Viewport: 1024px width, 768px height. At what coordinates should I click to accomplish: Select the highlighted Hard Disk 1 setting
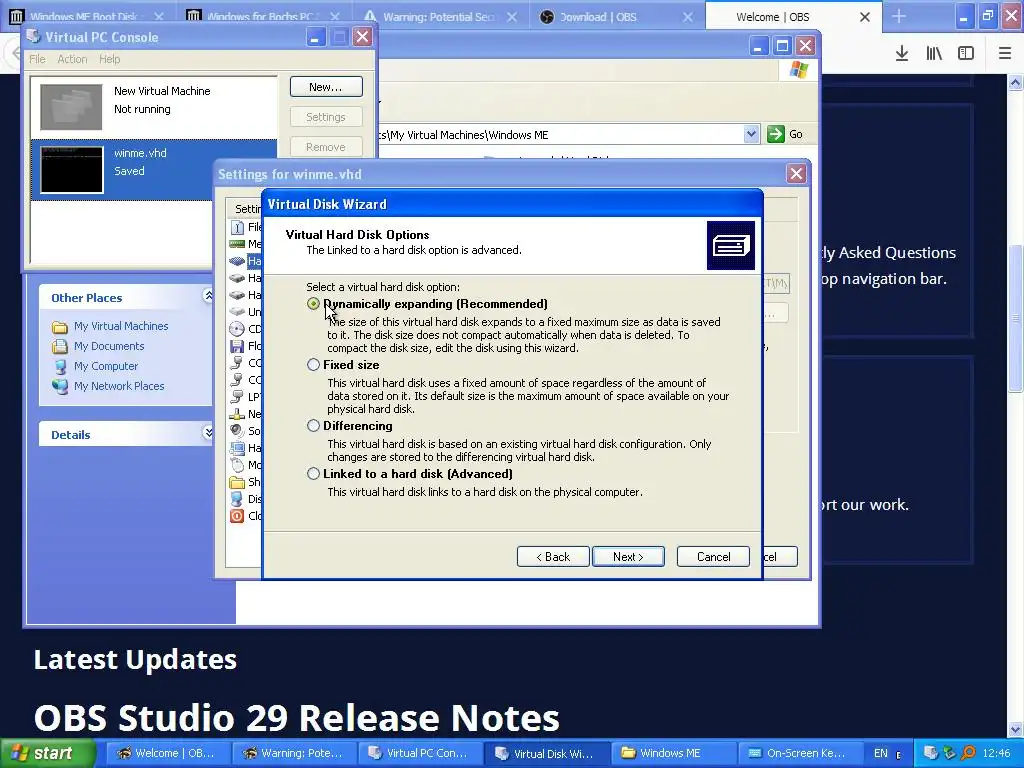[x=244, y=261]
